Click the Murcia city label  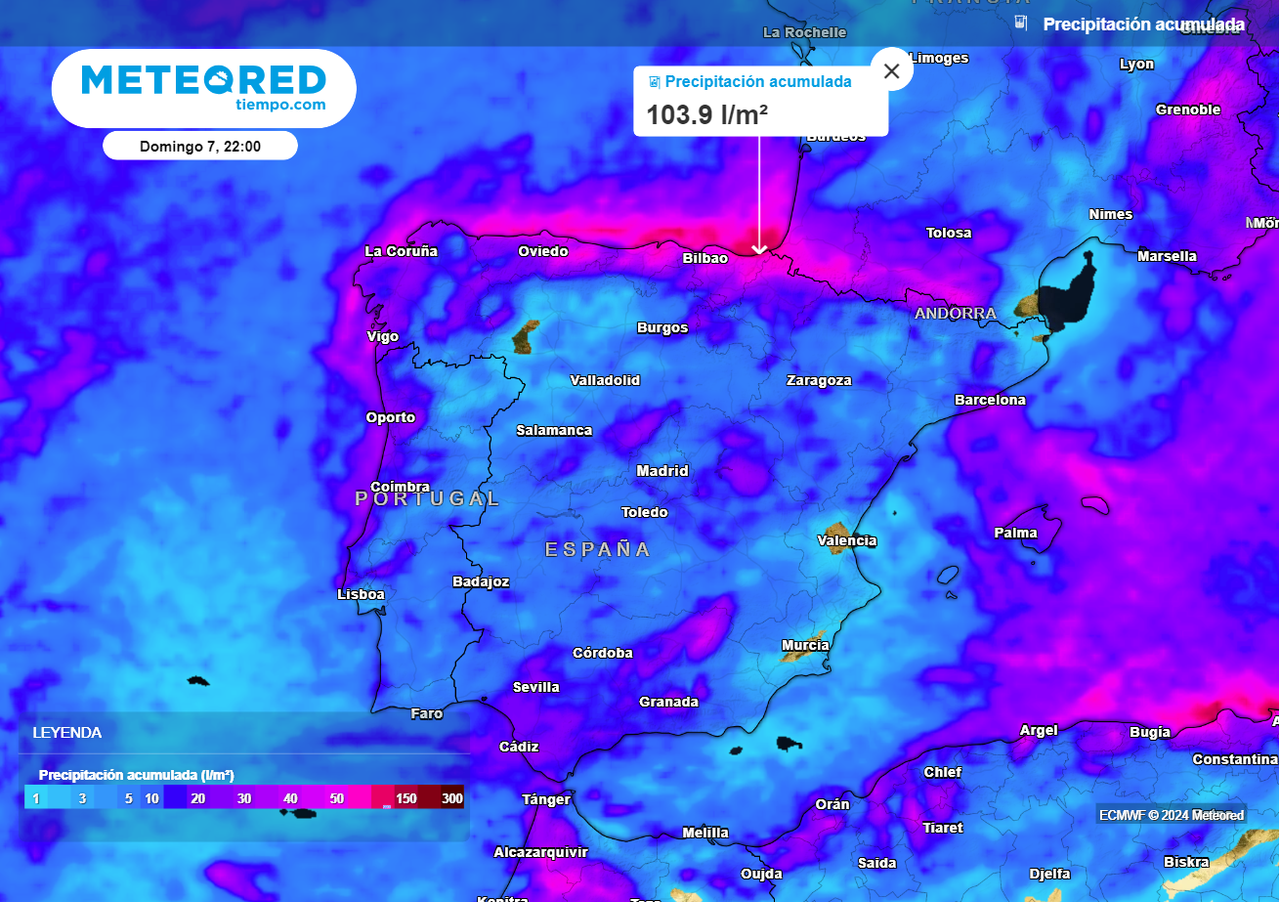pos(805,645)
